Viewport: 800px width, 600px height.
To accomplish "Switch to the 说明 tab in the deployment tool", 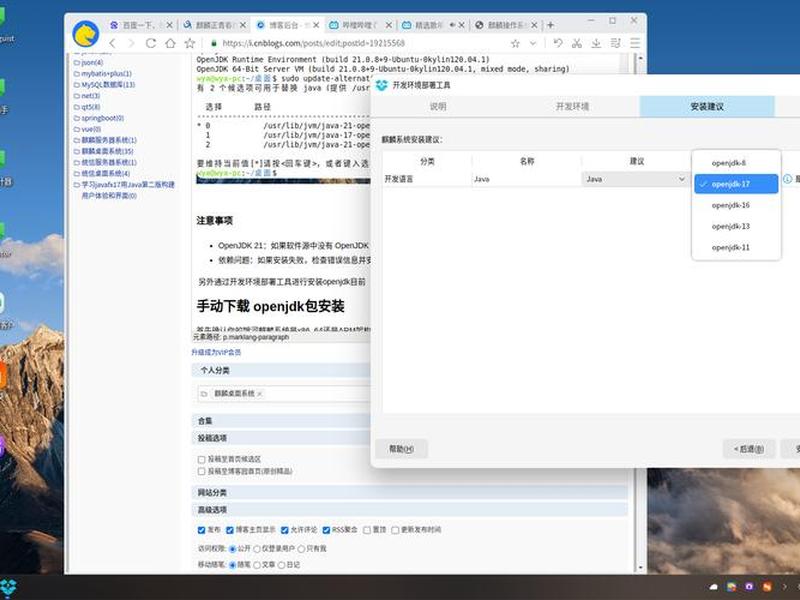I will click(x=438, y=107).
